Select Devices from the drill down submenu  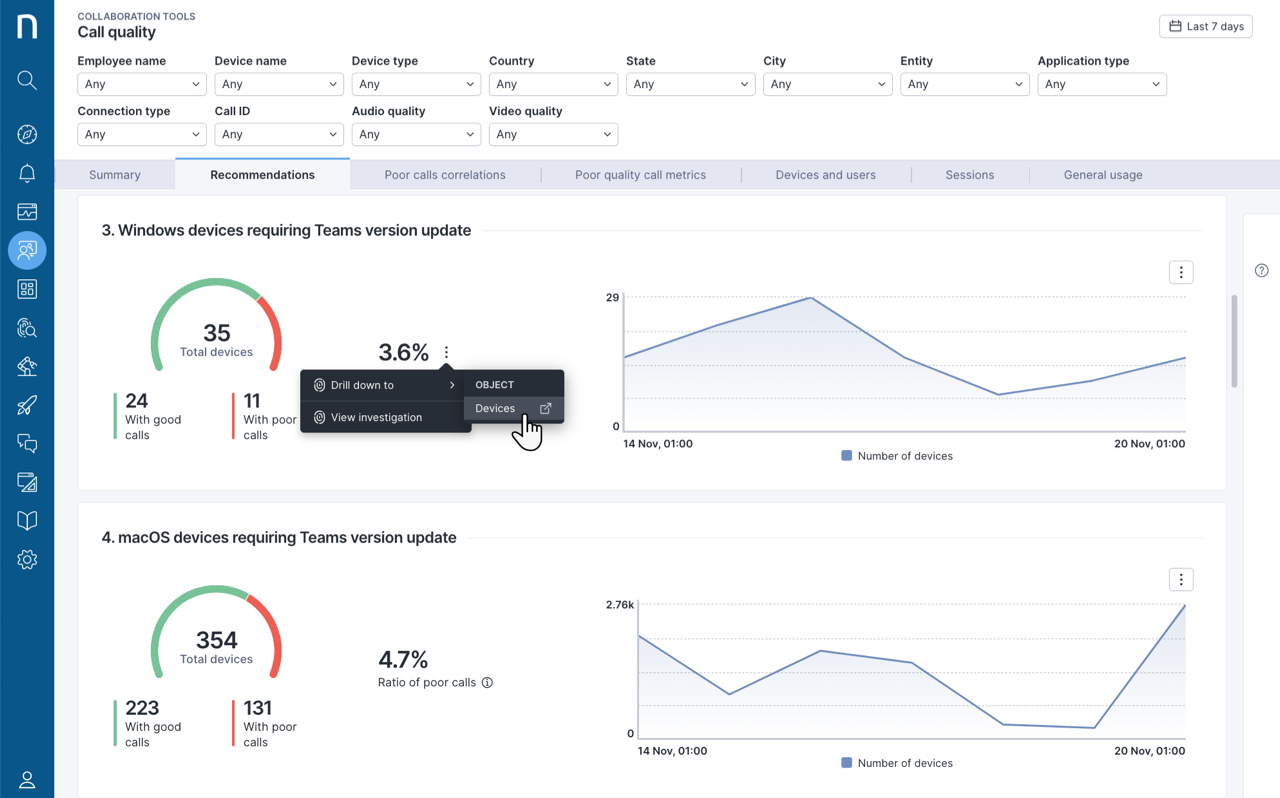494,408
